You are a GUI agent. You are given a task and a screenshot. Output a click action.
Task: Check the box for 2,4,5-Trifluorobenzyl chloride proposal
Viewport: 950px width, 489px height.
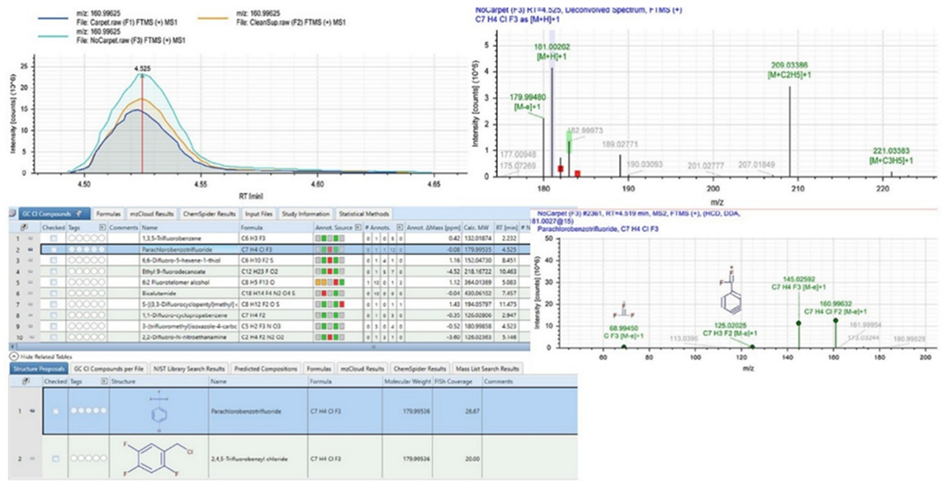point(56,459)
